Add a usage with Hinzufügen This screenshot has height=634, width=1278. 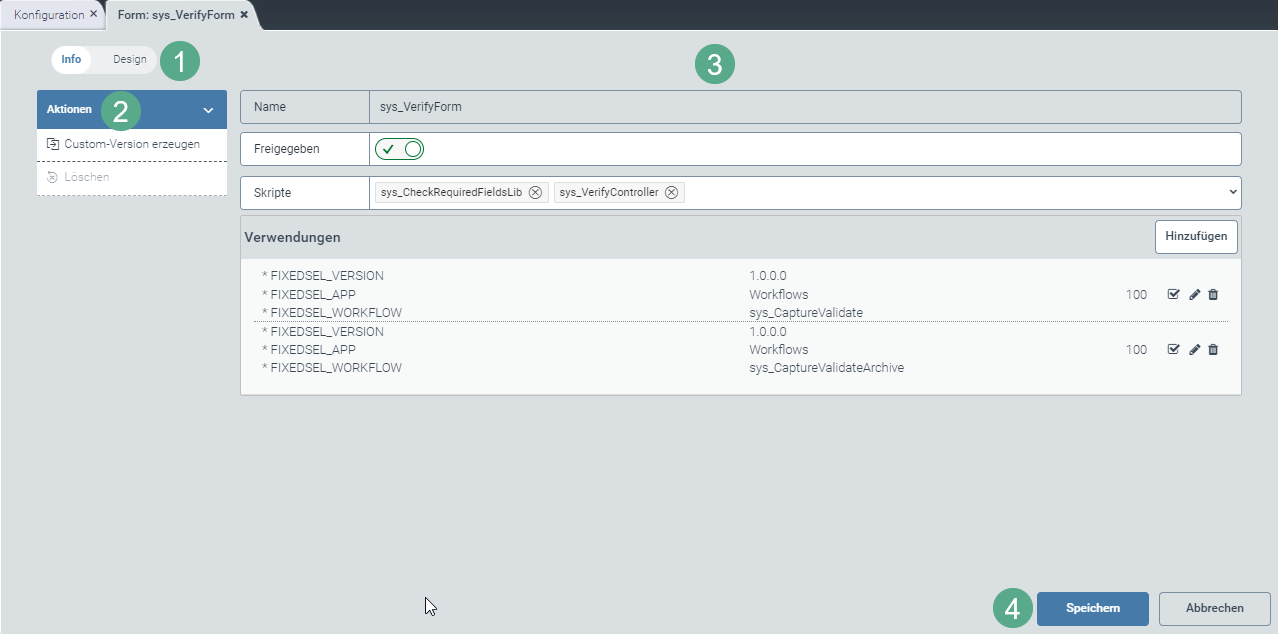[1196, 237]
